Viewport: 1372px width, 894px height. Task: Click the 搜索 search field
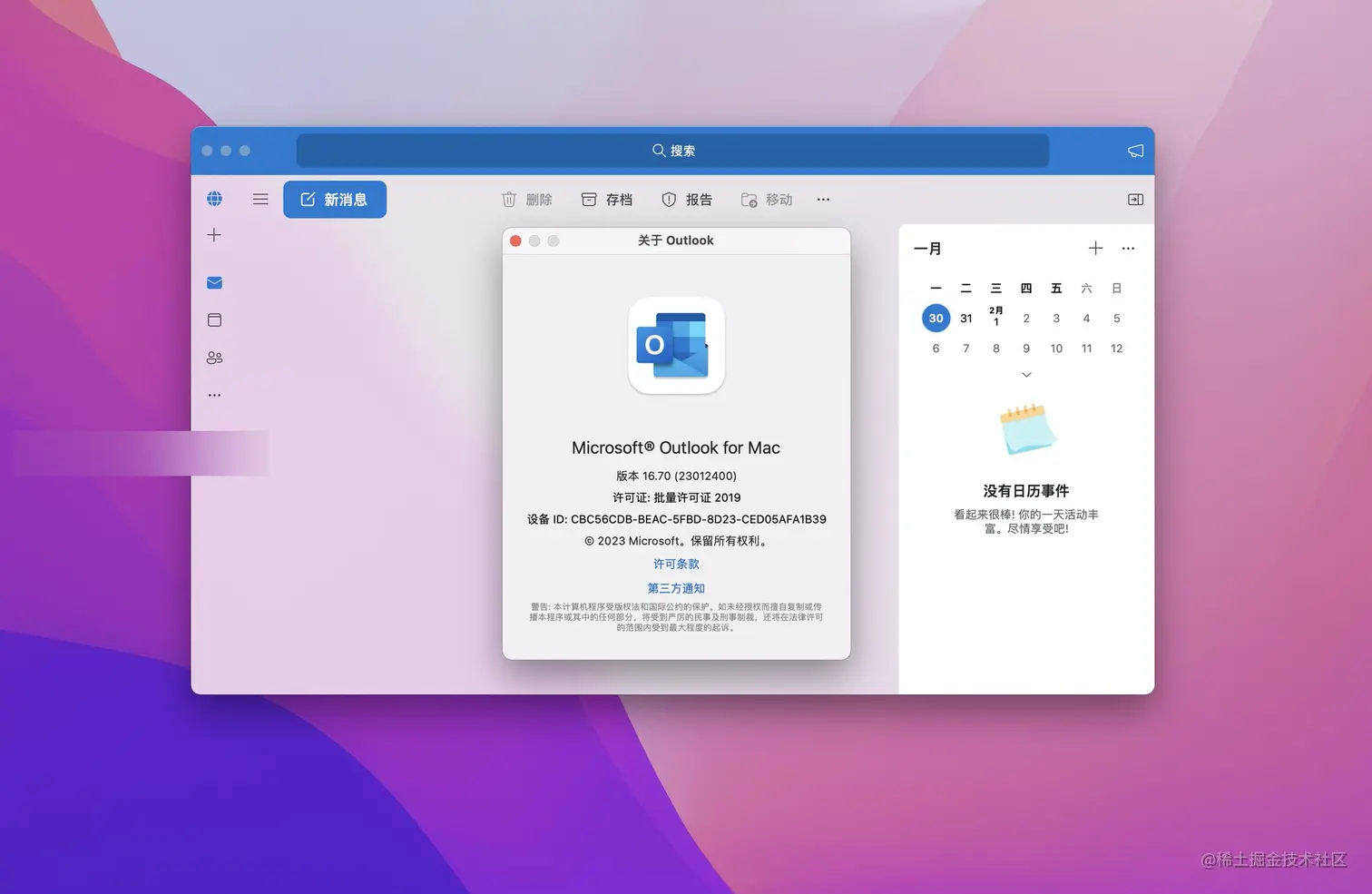pyautogui.click(x=672, y=151)
